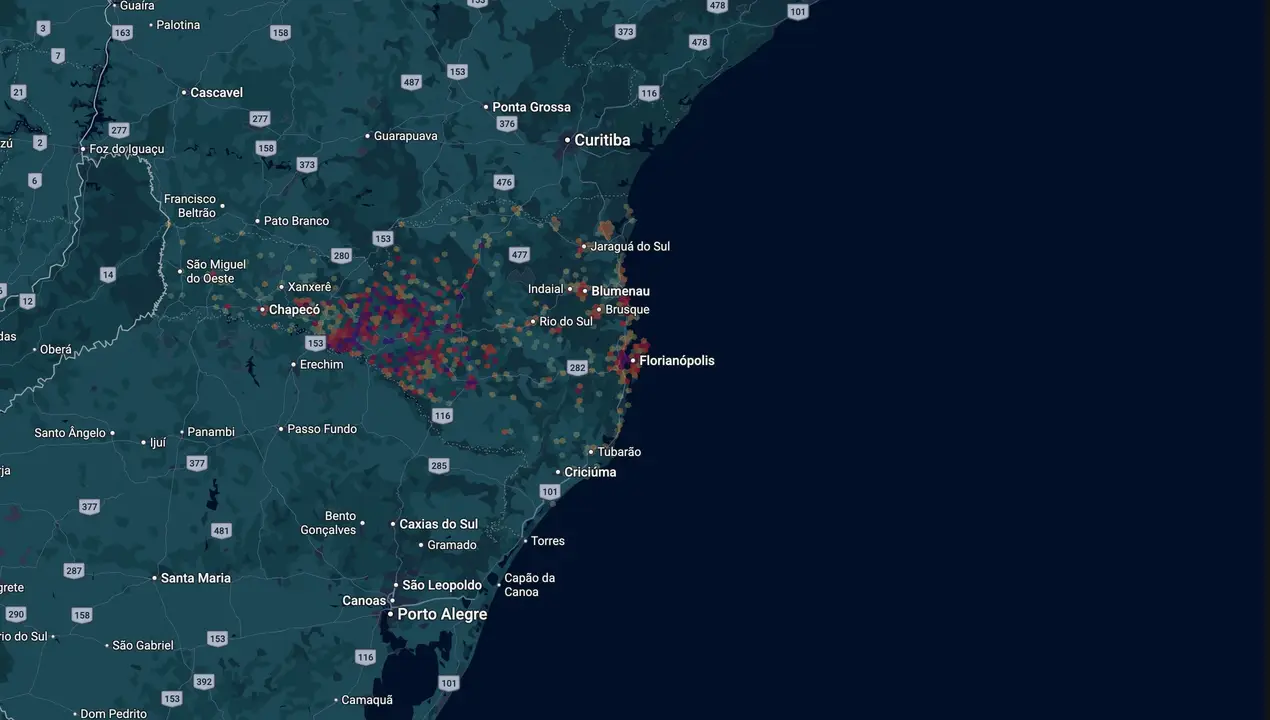
Task: Select the Cascavel city label
Action: point(216,92)
